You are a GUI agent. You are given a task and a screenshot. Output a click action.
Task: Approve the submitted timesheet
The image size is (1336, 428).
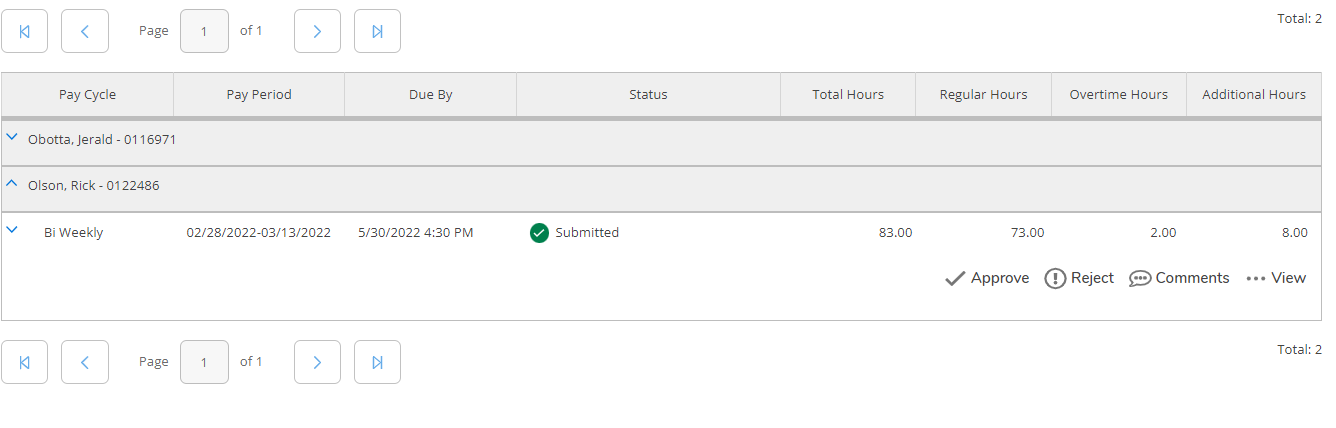(x=987, y=278)
